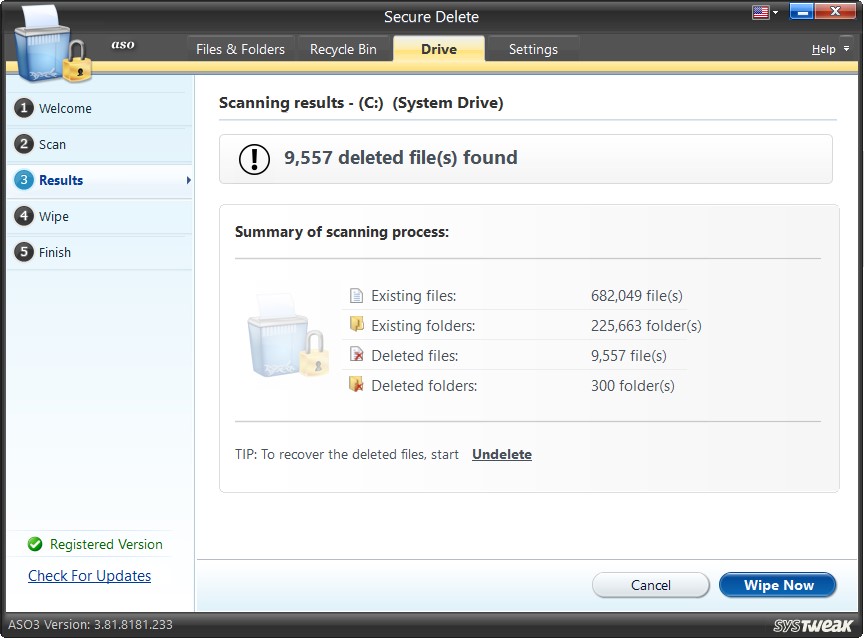Click the green checkmark beside Registered Version
Image resolution: width=864 pixels, height=639 pixels.
point(35,545)
